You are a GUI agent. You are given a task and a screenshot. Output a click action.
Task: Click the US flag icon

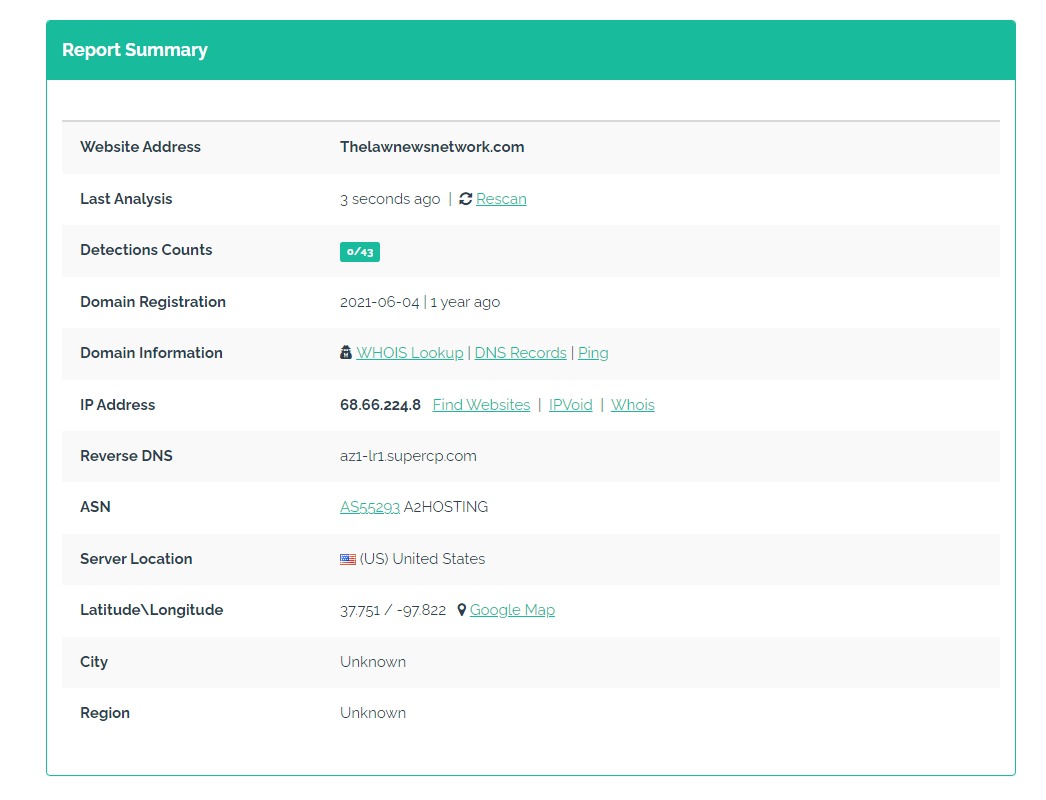(x=348, y=559)
